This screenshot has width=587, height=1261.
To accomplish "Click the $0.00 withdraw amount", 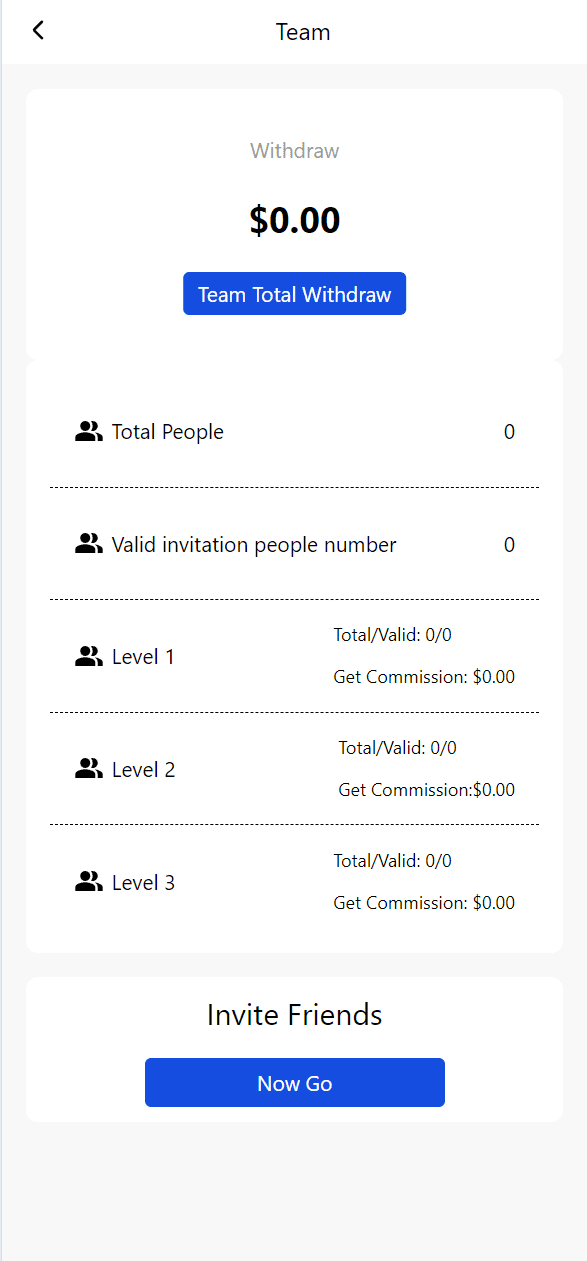I will point(295,220).
